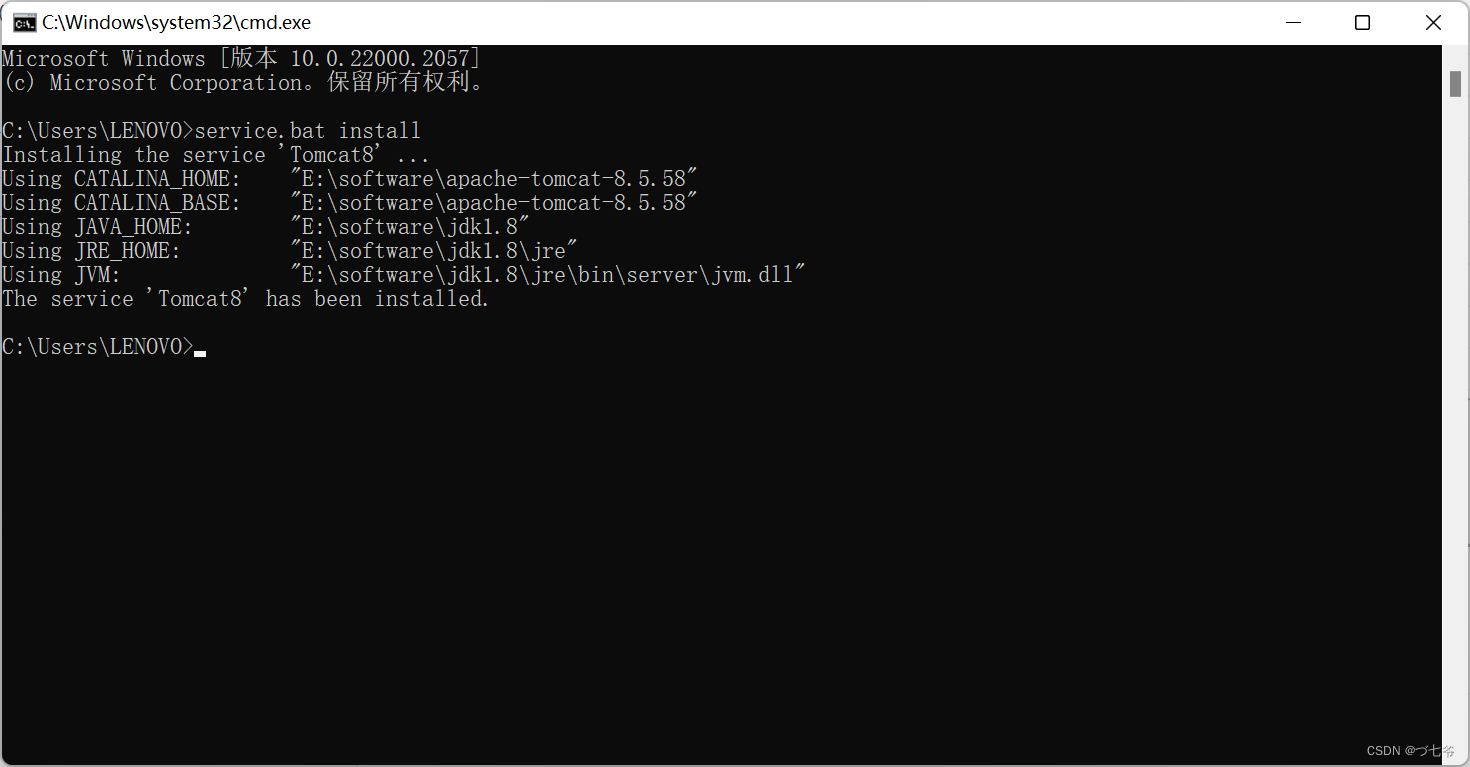Maximize the Command Prompt window
This screenshot has width=1470, height=767.
[x=1362, y=22]
